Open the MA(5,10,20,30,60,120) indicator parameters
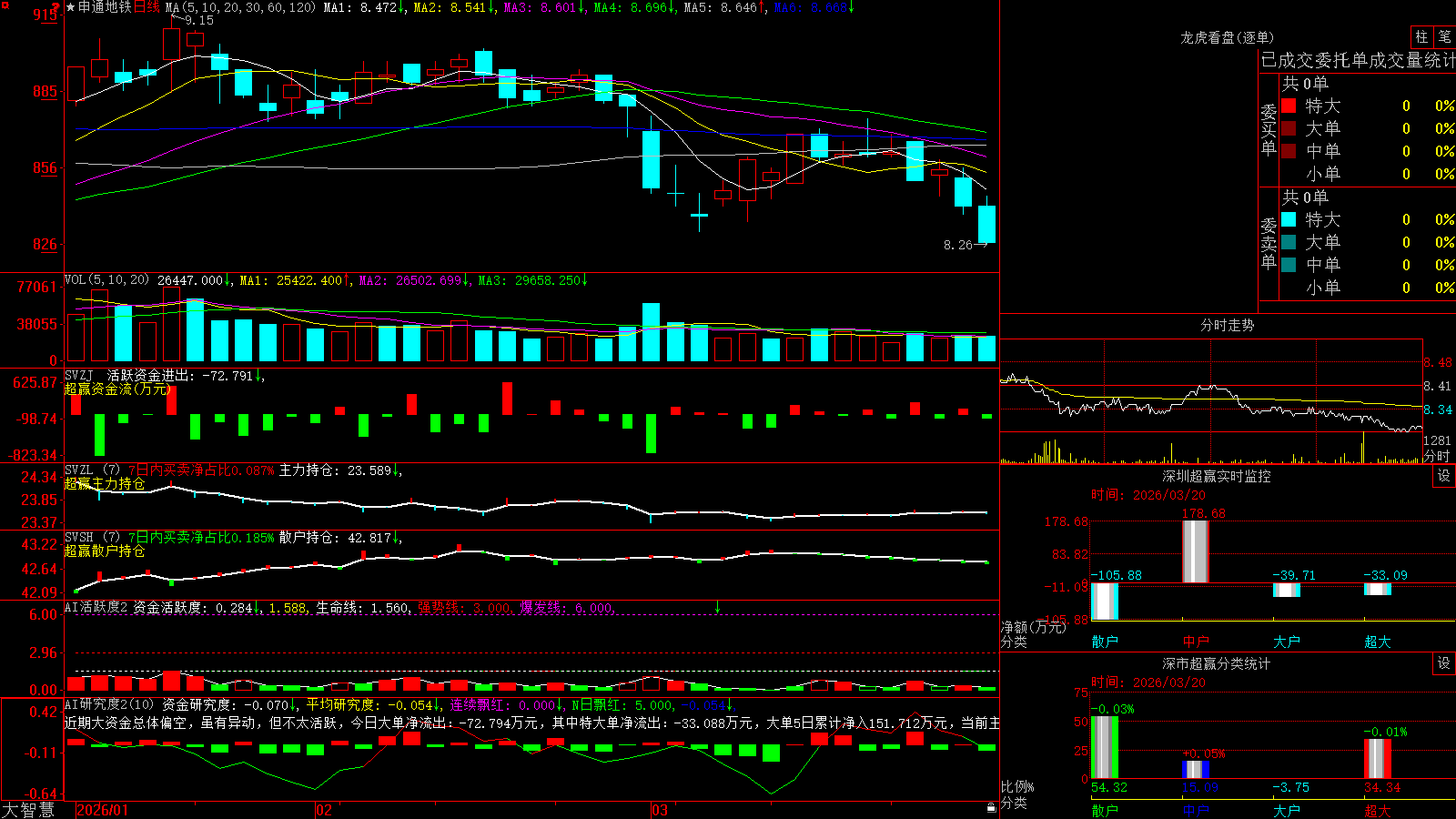The height and width of the screenshot is (819, 1456). 240,7
